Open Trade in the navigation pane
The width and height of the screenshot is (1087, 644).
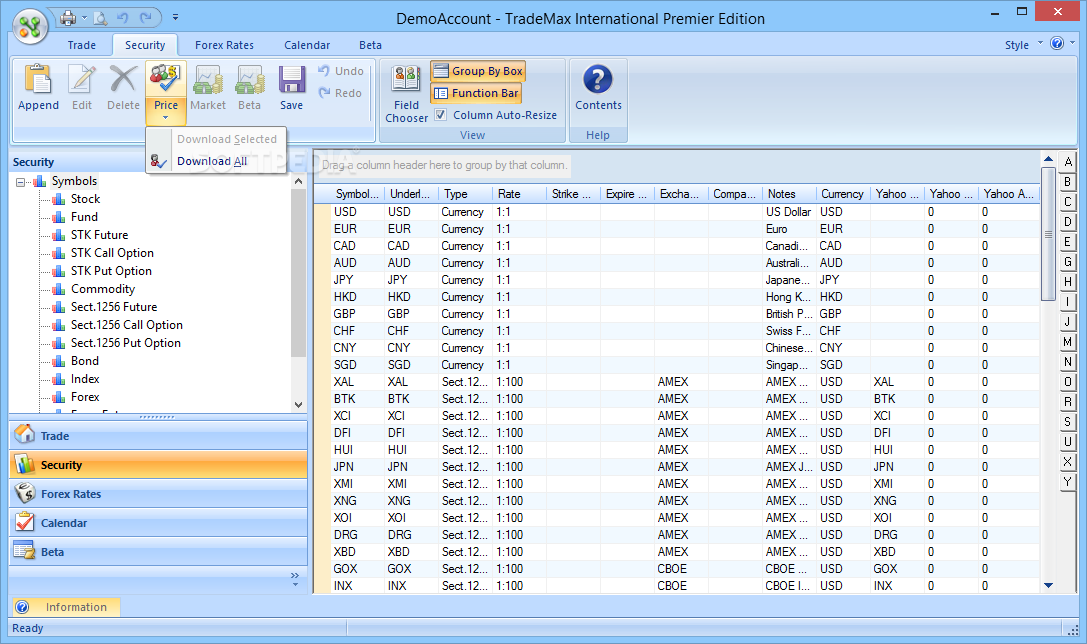pos(158,435)
